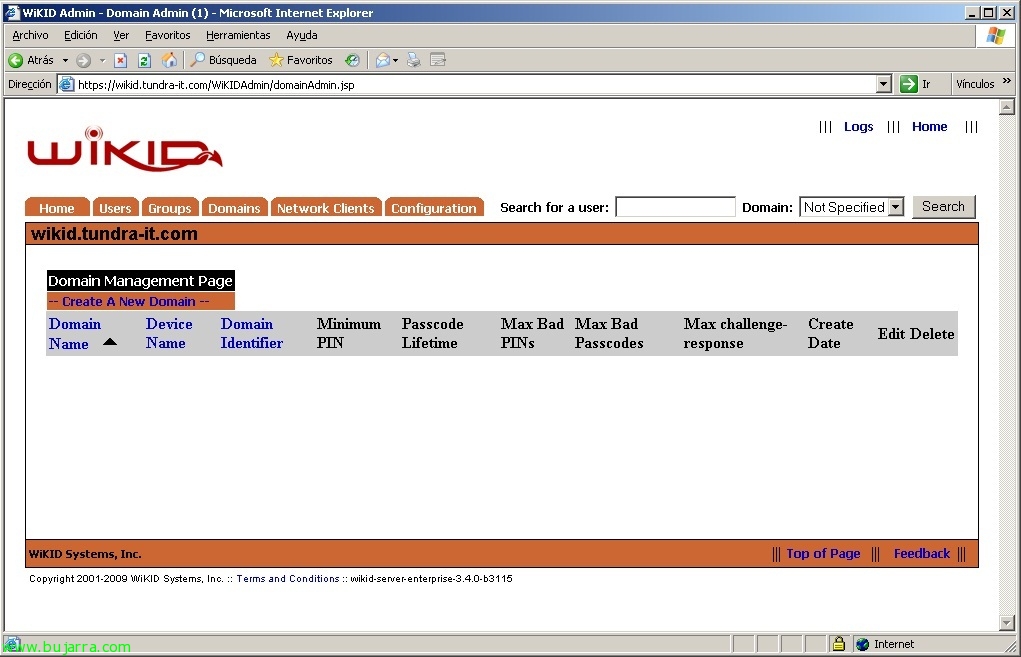The image size is (1021, 657).
Task: Click the Max Bad Passcodes column header
Action: pyautogui.click(x=609, y=333)
